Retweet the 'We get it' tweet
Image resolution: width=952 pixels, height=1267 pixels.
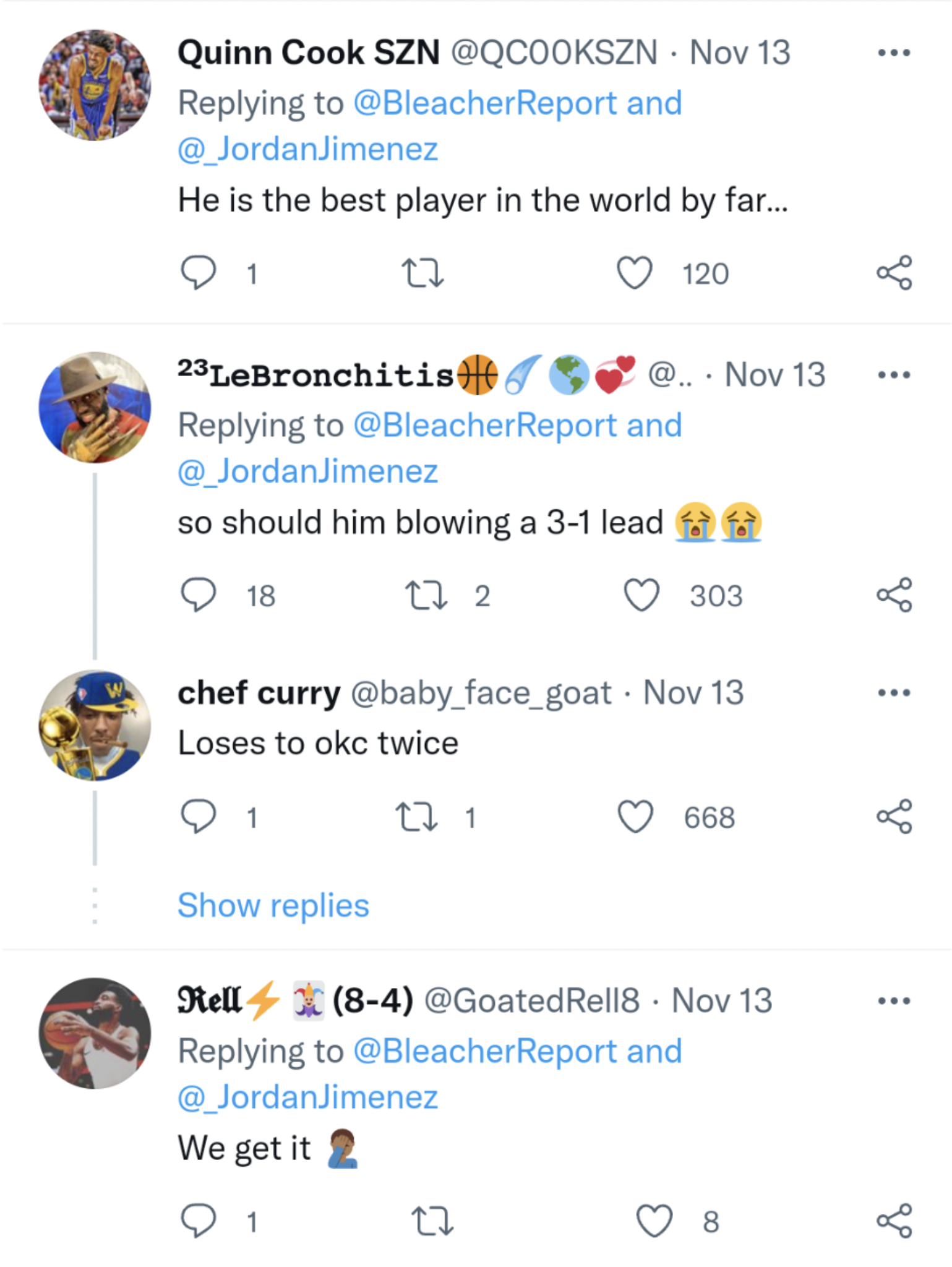pos(432,1221)
